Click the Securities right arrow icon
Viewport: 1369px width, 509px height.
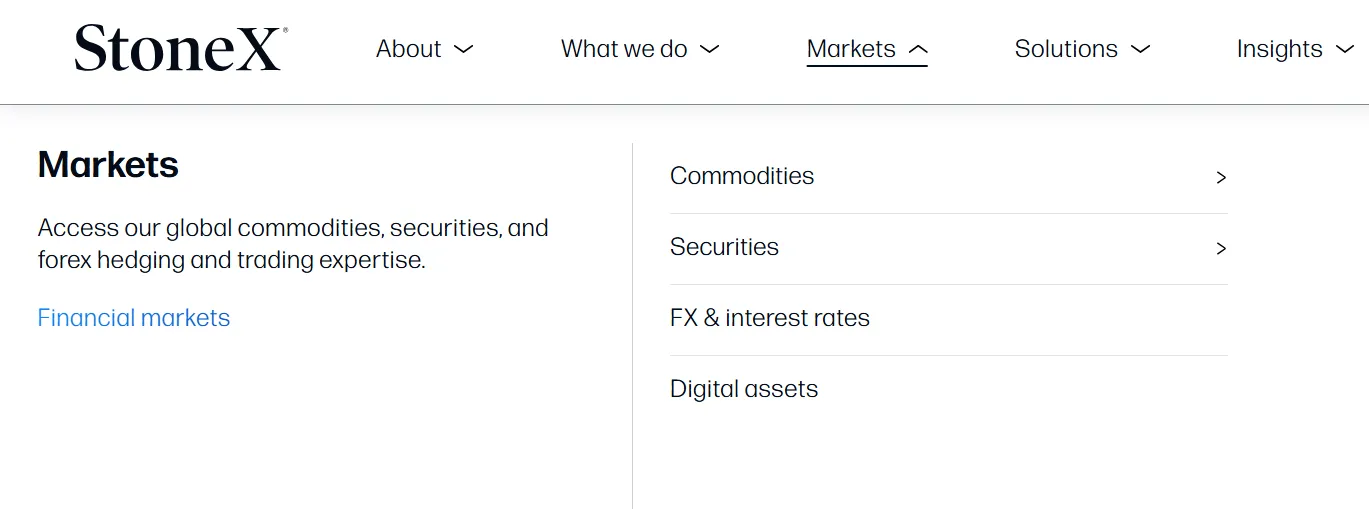(x=1221, y=248)
